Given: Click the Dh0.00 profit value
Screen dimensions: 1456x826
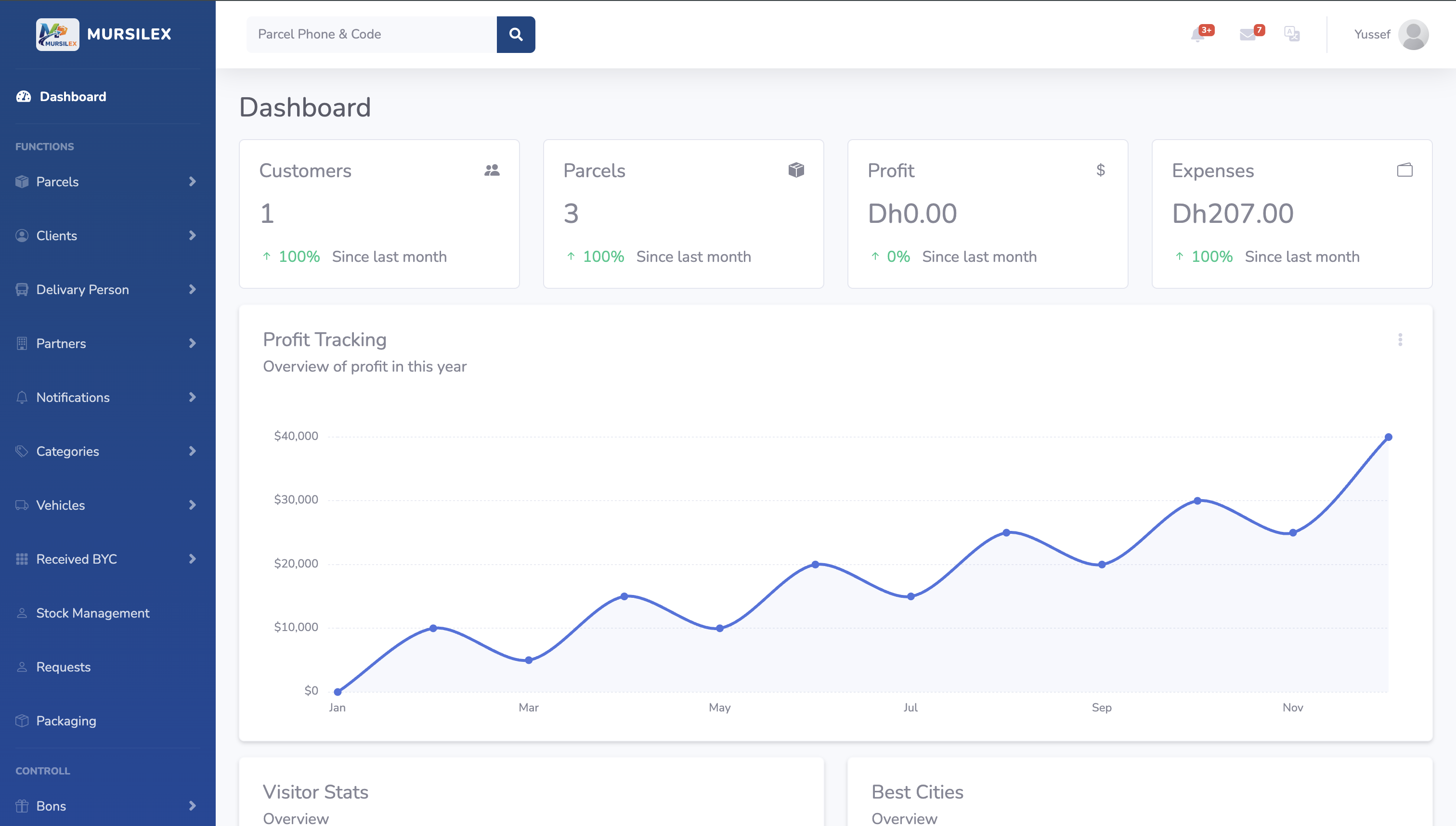Looking at the screenshot, I should [x=912, y=213].
